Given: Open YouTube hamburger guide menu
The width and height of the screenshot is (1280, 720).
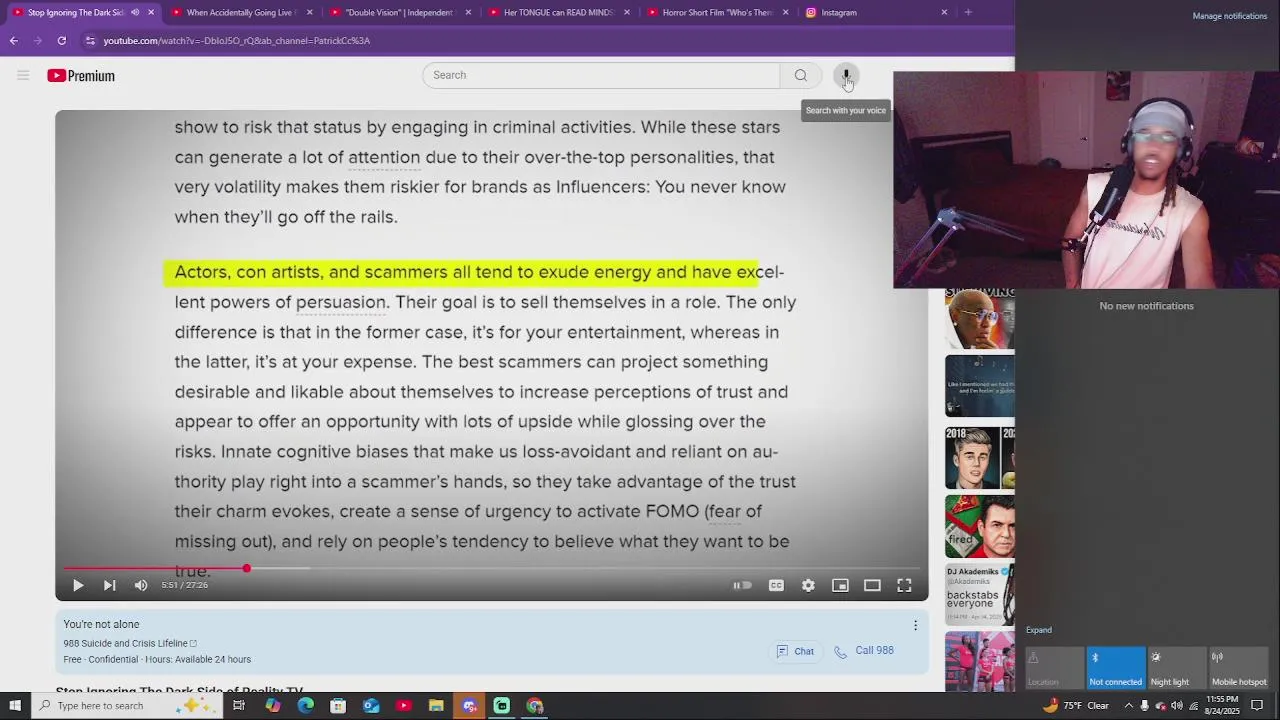Looking at the screenshot, I should [x=23, y=75].
